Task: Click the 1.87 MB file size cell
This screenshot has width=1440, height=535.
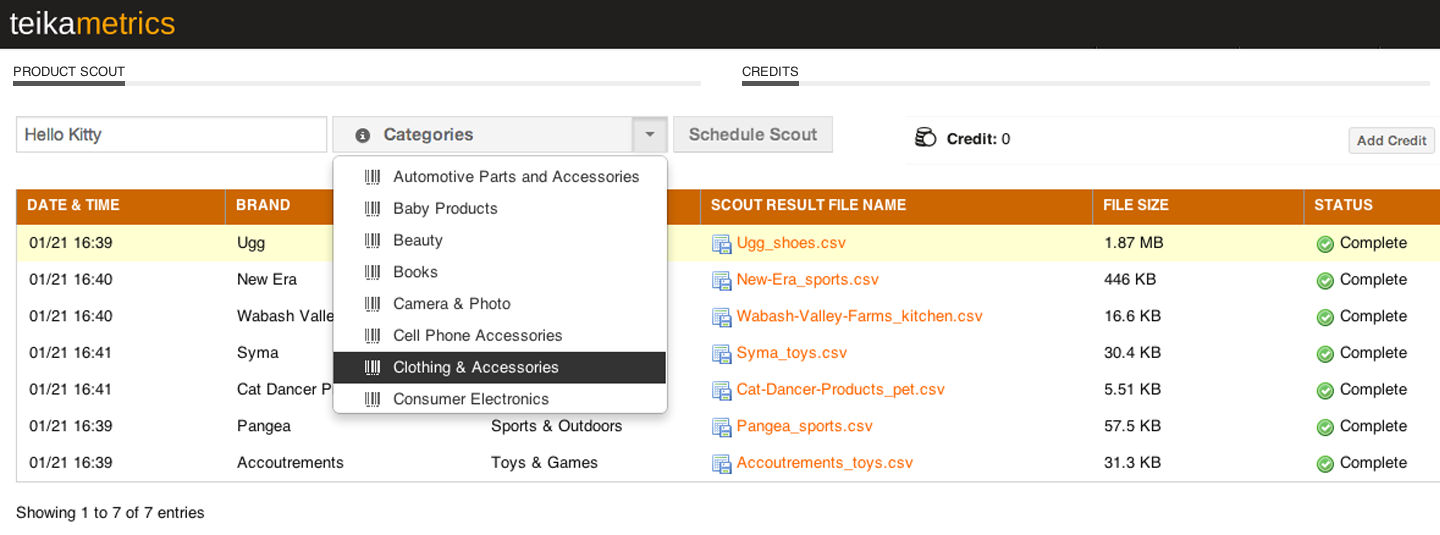Action: tap(1133, 243)
